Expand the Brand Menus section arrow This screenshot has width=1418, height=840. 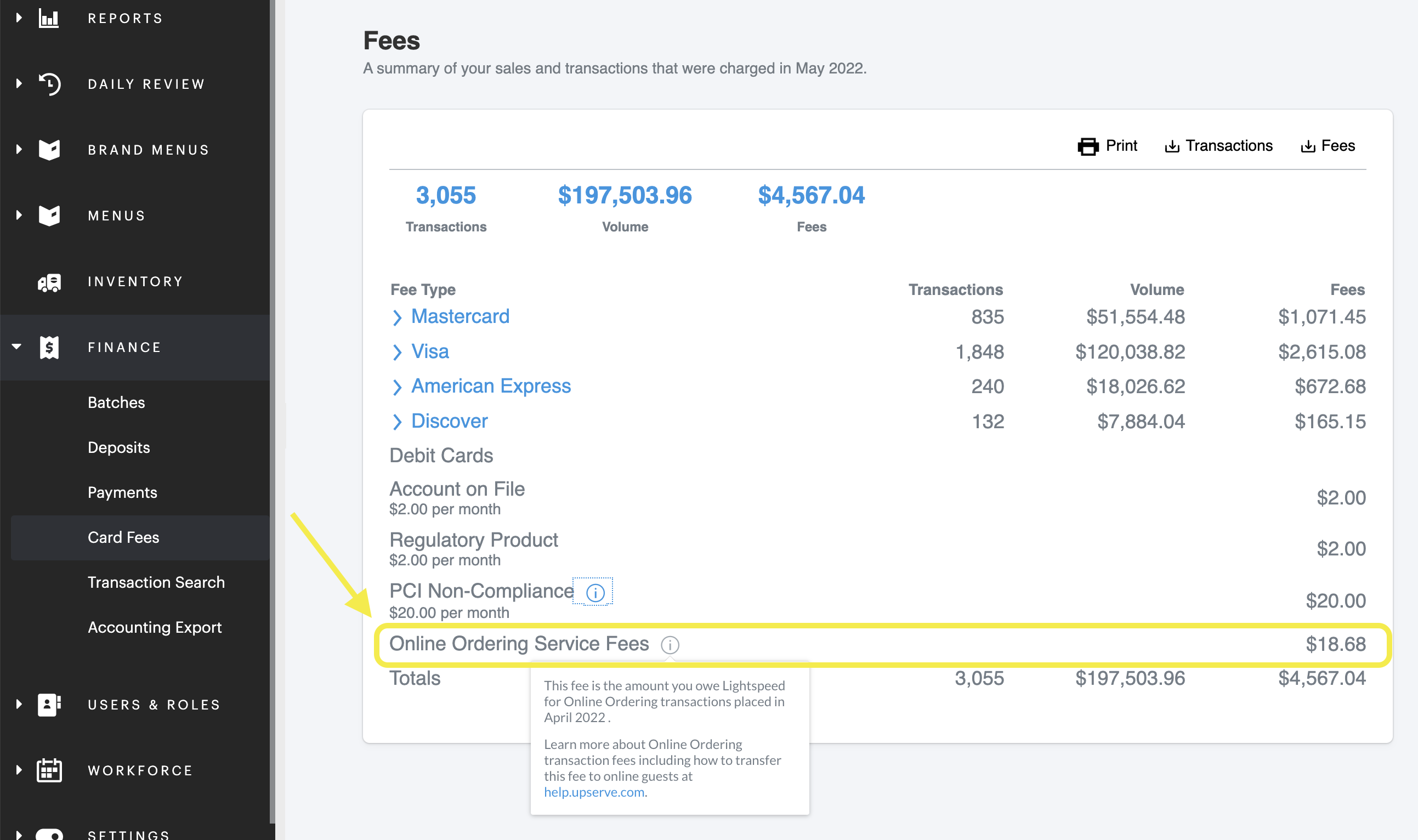19,150
